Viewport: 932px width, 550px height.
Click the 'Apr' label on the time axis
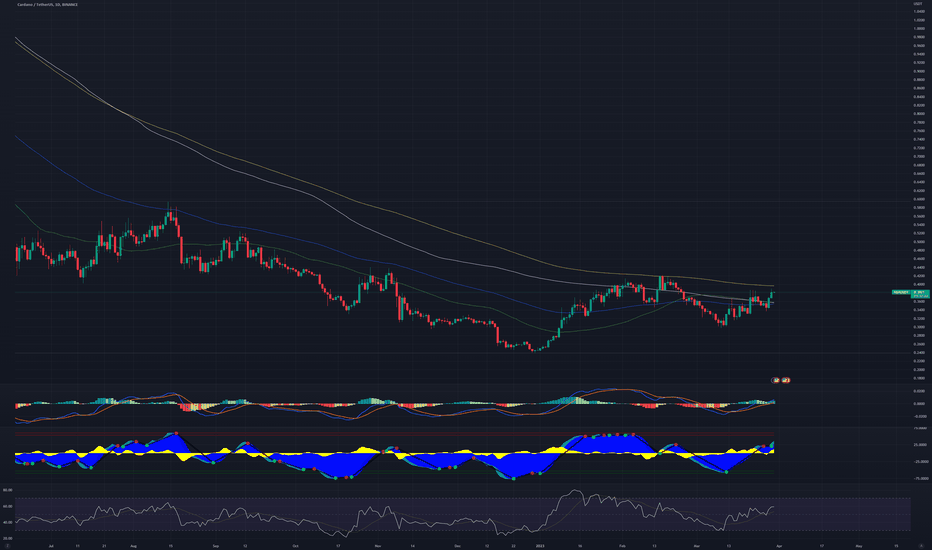click(779, 545)
